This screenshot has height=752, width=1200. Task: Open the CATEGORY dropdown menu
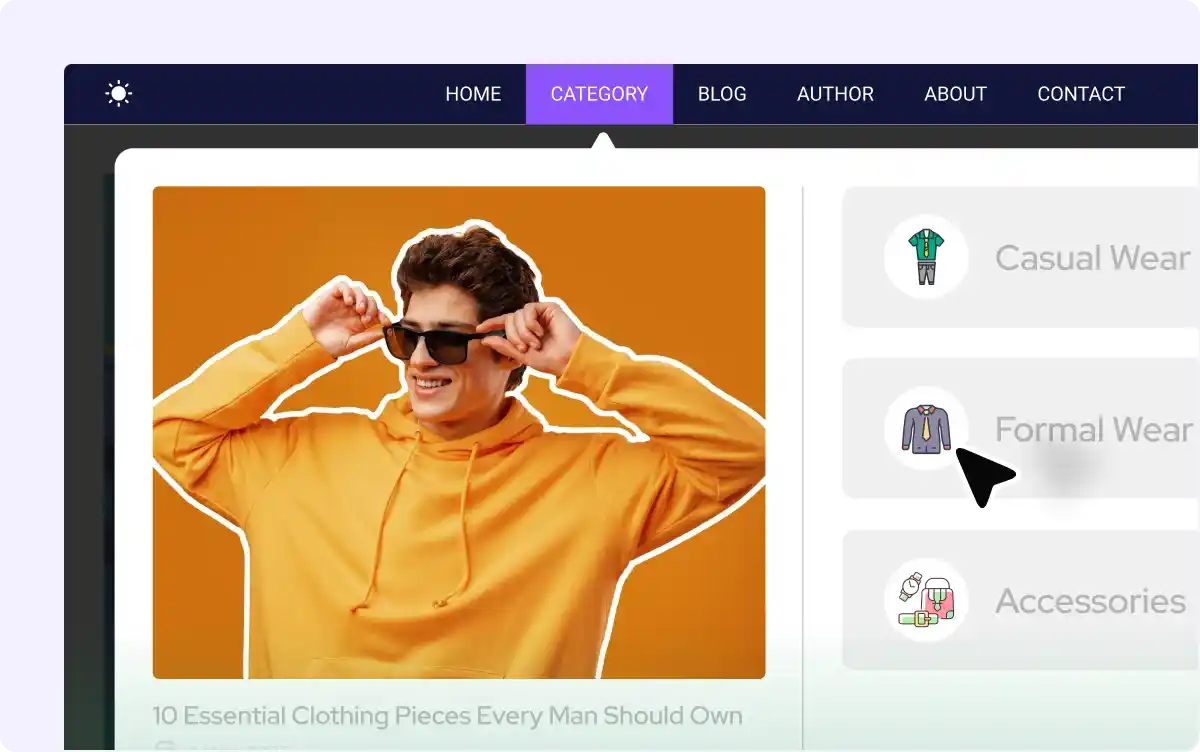click(600, 93)
